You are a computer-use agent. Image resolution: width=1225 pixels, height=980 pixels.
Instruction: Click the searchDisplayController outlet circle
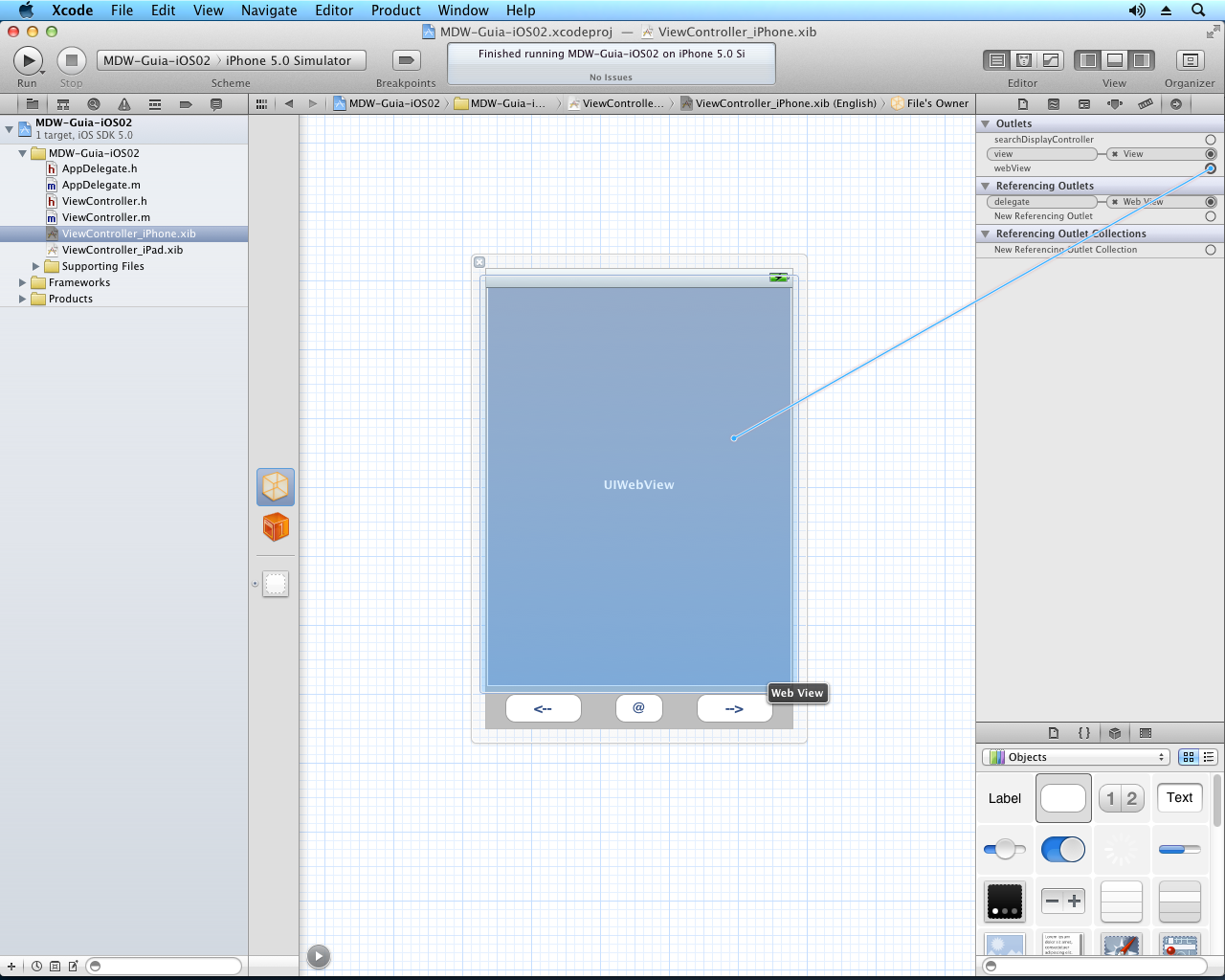(x=1211, y=140)
